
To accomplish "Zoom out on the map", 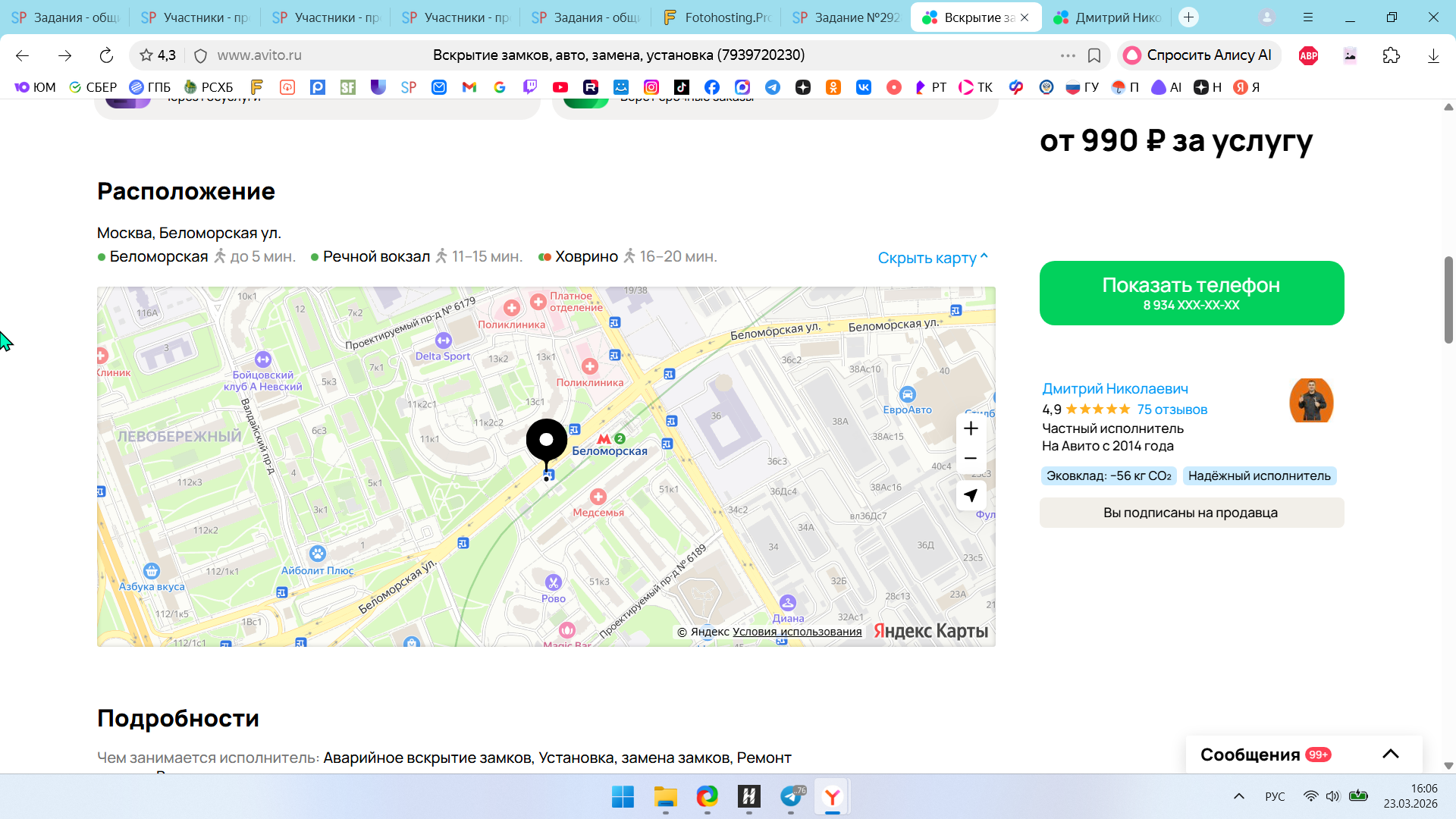I will tap(971, 459).
